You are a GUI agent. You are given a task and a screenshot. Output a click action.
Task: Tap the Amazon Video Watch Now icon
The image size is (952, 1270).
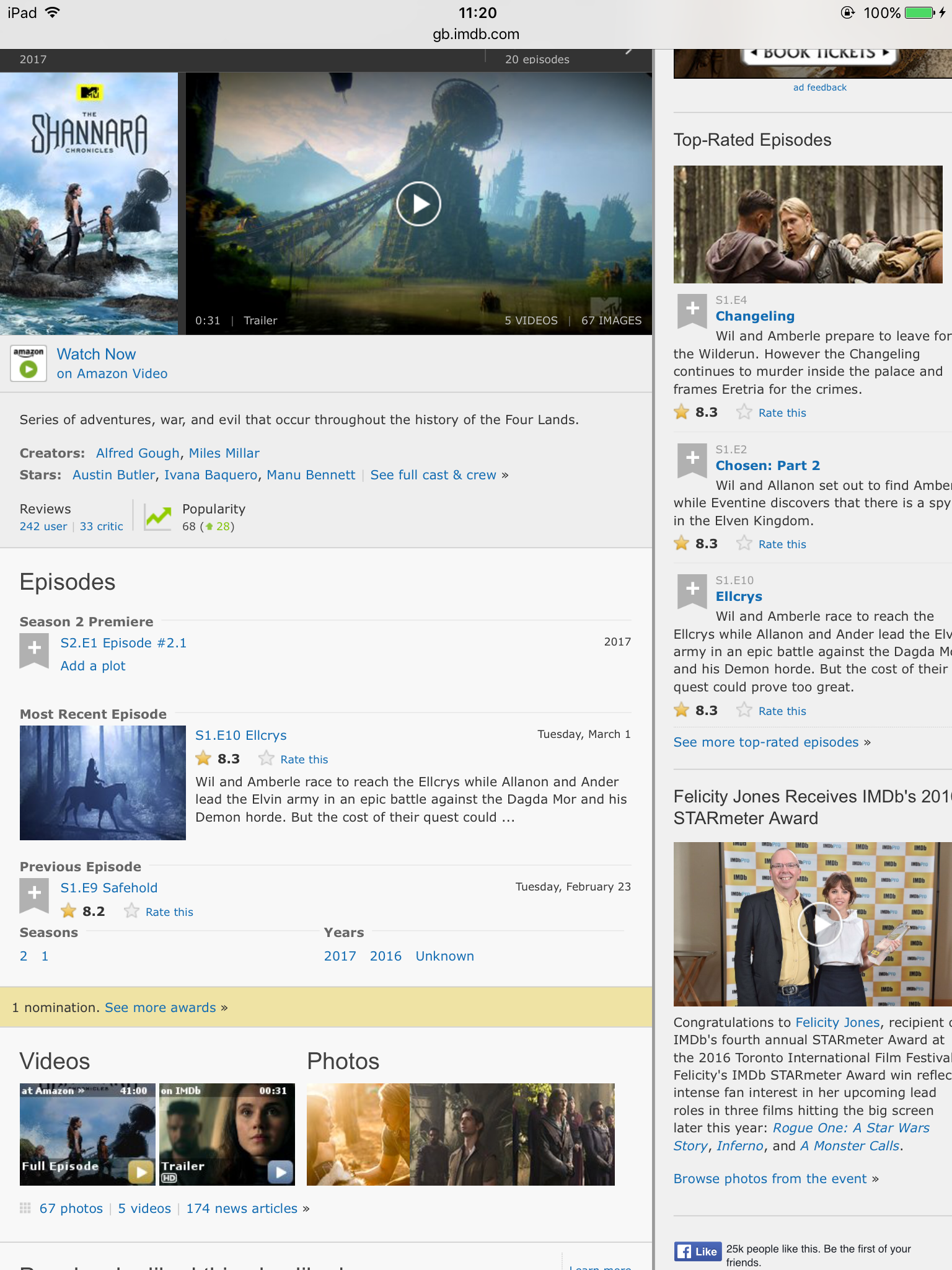pyautogui.click(x=29, y=363)
